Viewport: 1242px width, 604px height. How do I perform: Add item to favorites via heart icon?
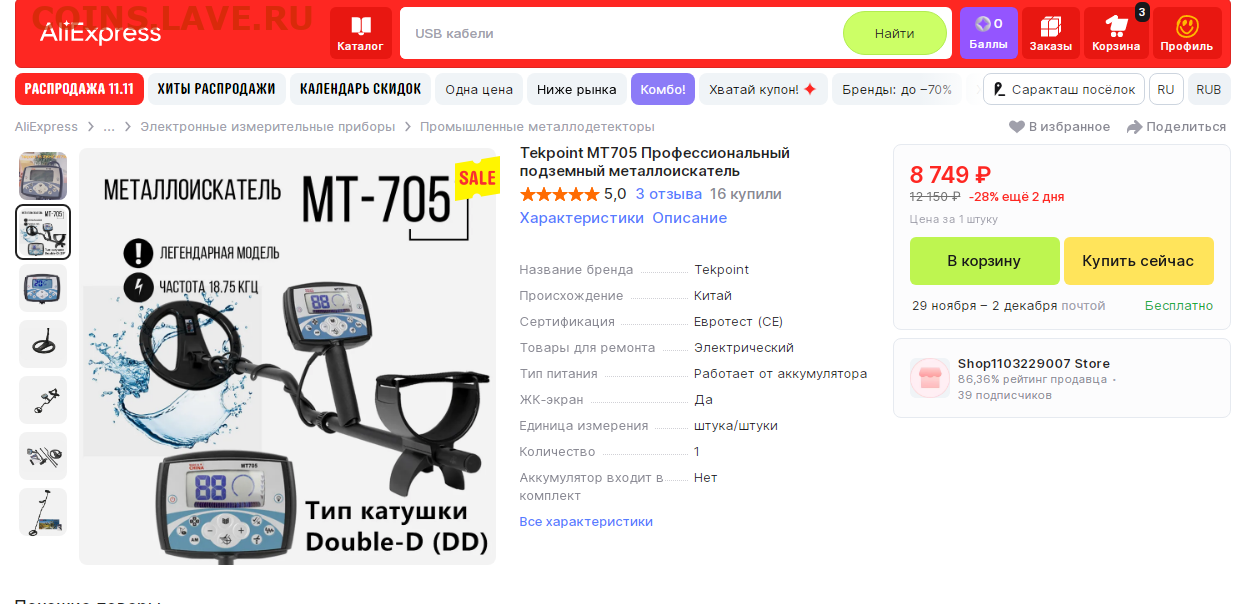(x=1016, y=127)
